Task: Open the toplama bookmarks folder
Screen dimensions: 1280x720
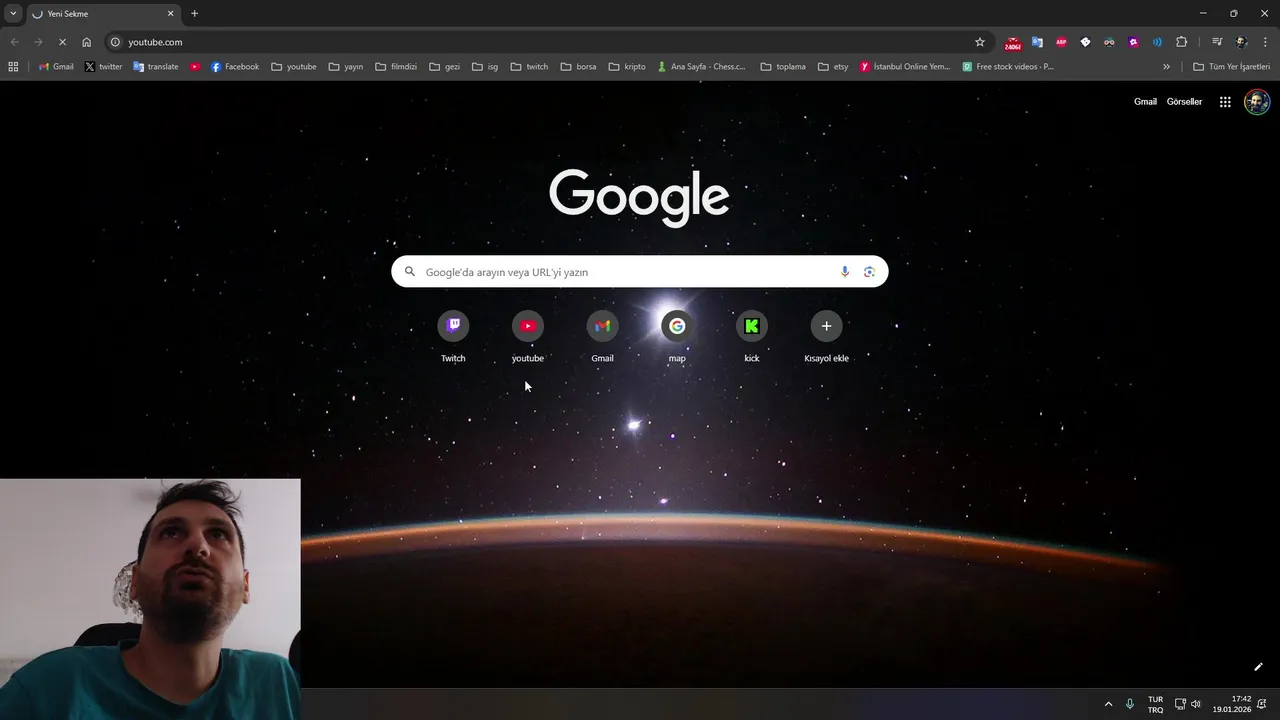Action: [783, 67]
